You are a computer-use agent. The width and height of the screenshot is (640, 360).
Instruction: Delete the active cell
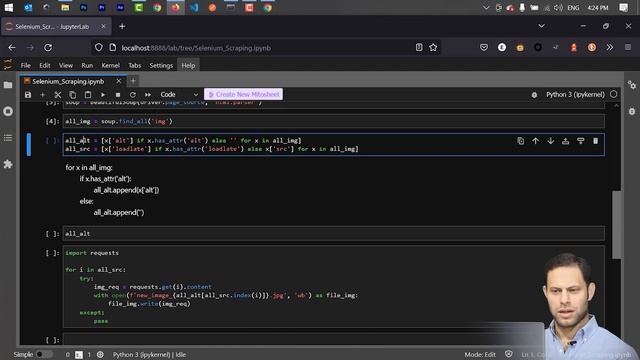596,141
